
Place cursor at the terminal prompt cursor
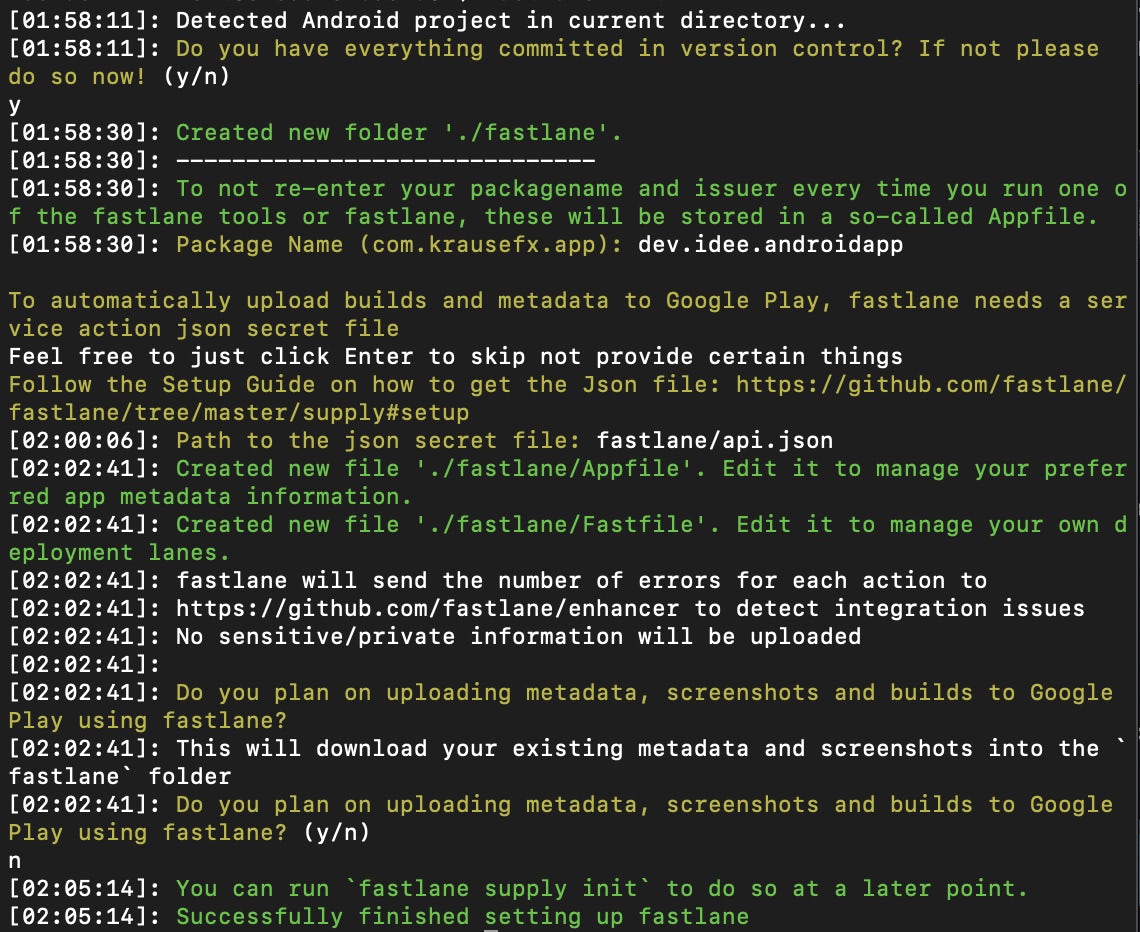click(491, 930)
